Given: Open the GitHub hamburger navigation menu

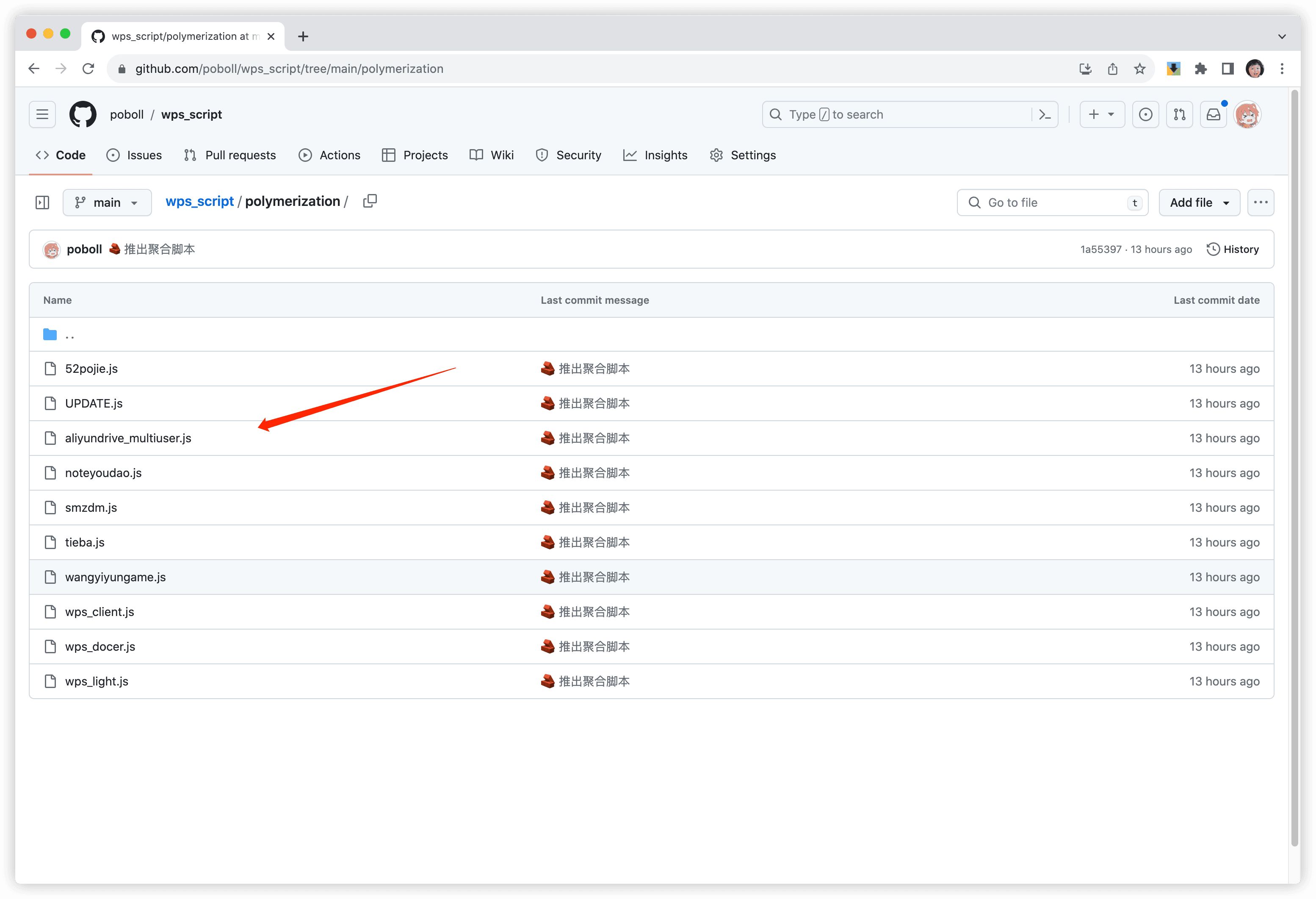Looking at the screenshot, I should (x=42, y=114).
